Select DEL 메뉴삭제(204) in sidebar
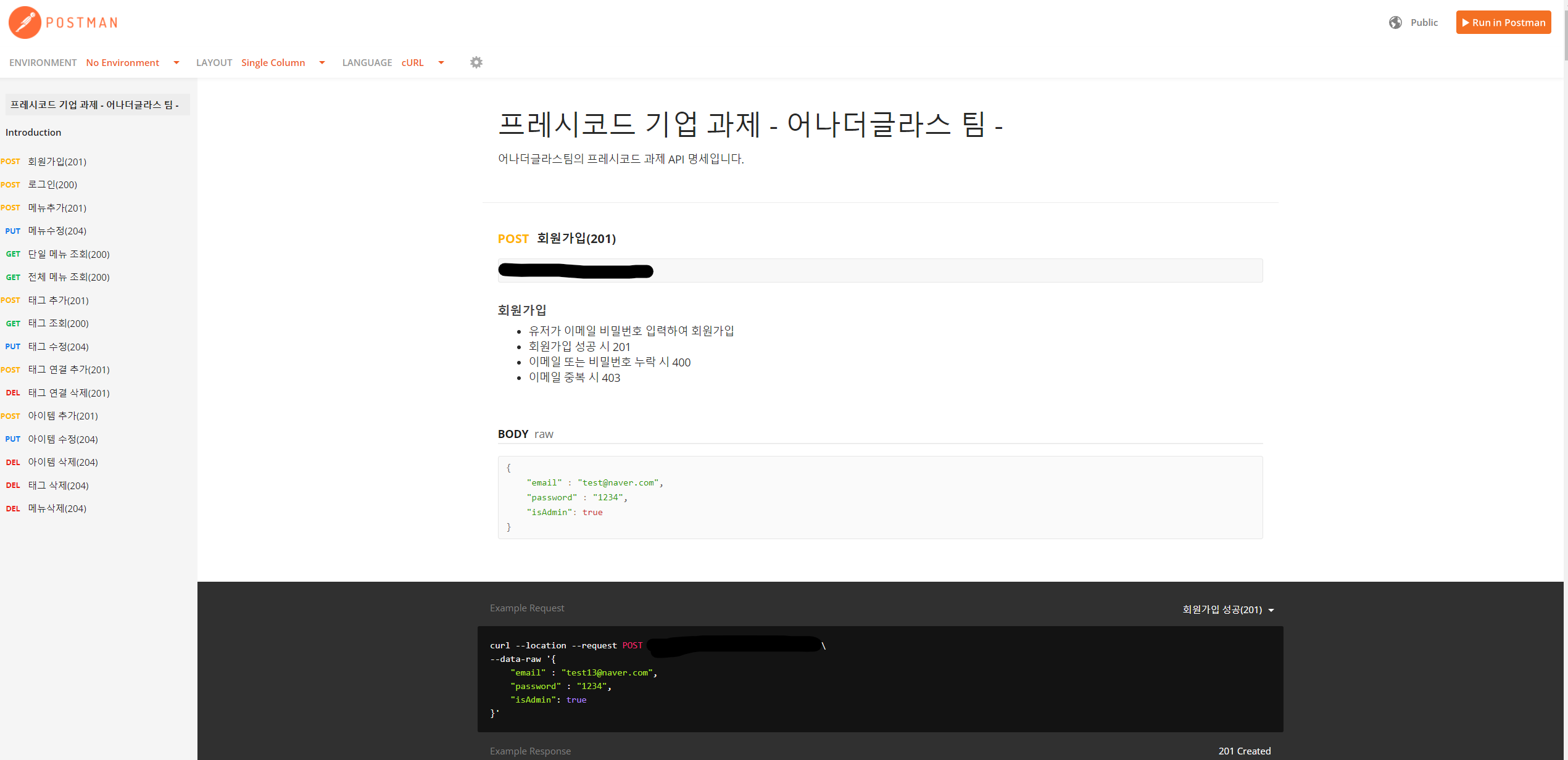This screenshot has height=760, width=1568. pos(57,508)
